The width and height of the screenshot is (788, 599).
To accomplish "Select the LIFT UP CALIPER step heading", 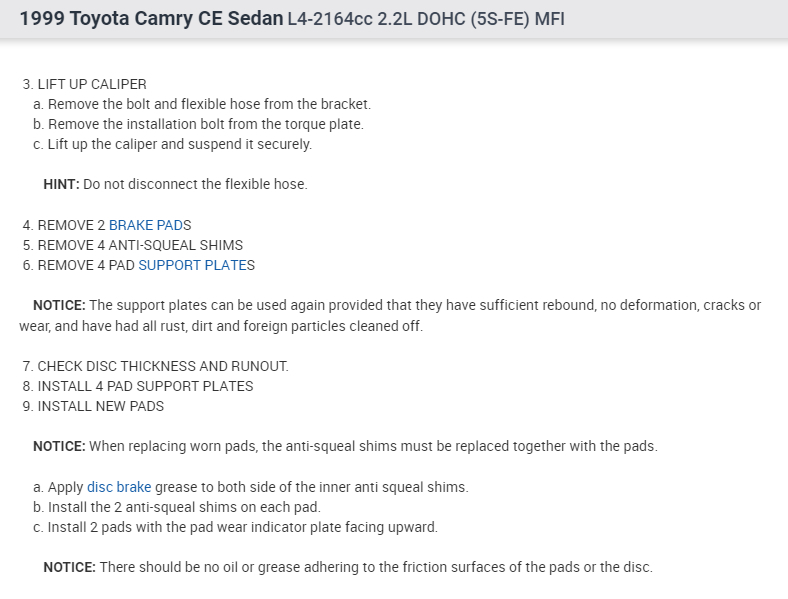I will click(91, 84).
